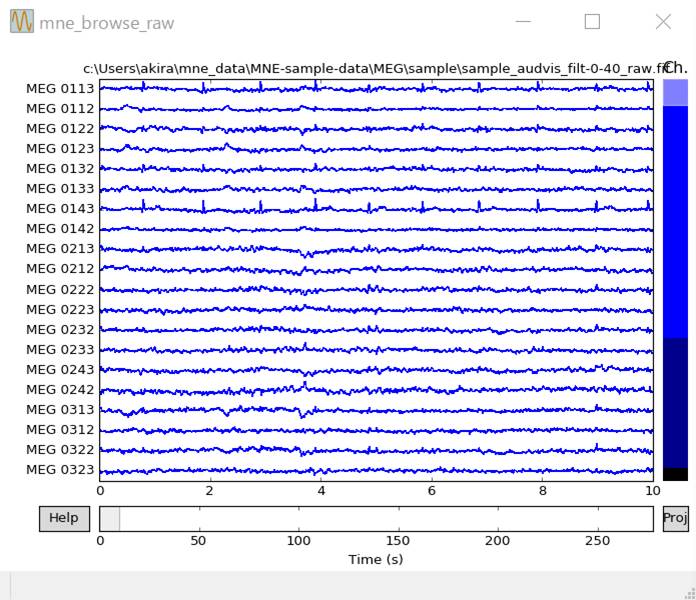The width and height of the screenshot is (696, 600).
Task: Click the black bottom segment of channel scrollbar
Action: 675,474
